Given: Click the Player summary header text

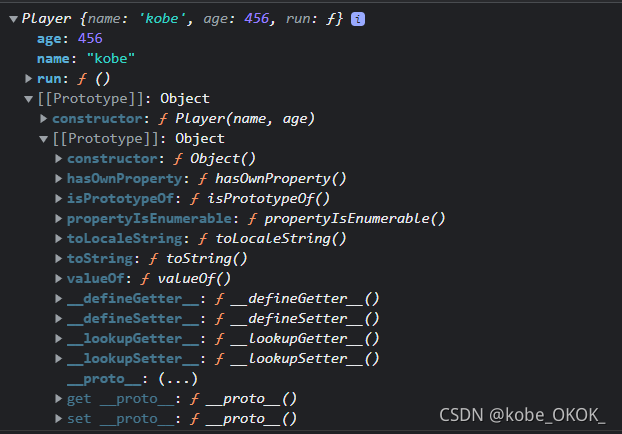Looking at the screenshot, I should [x=182, y=19].
